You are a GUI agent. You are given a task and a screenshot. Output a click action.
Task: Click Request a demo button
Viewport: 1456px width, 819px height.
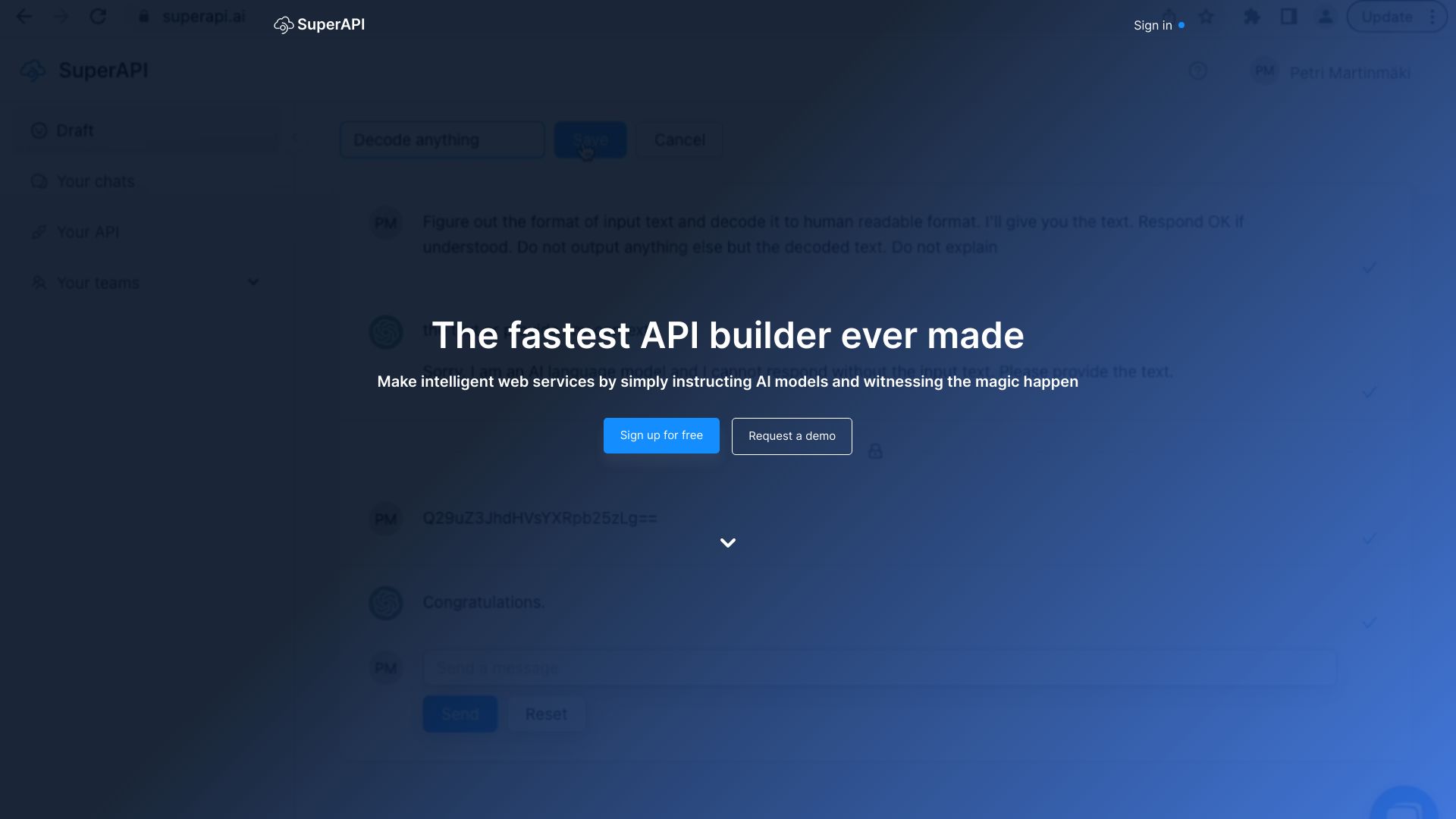coord(791,435)
